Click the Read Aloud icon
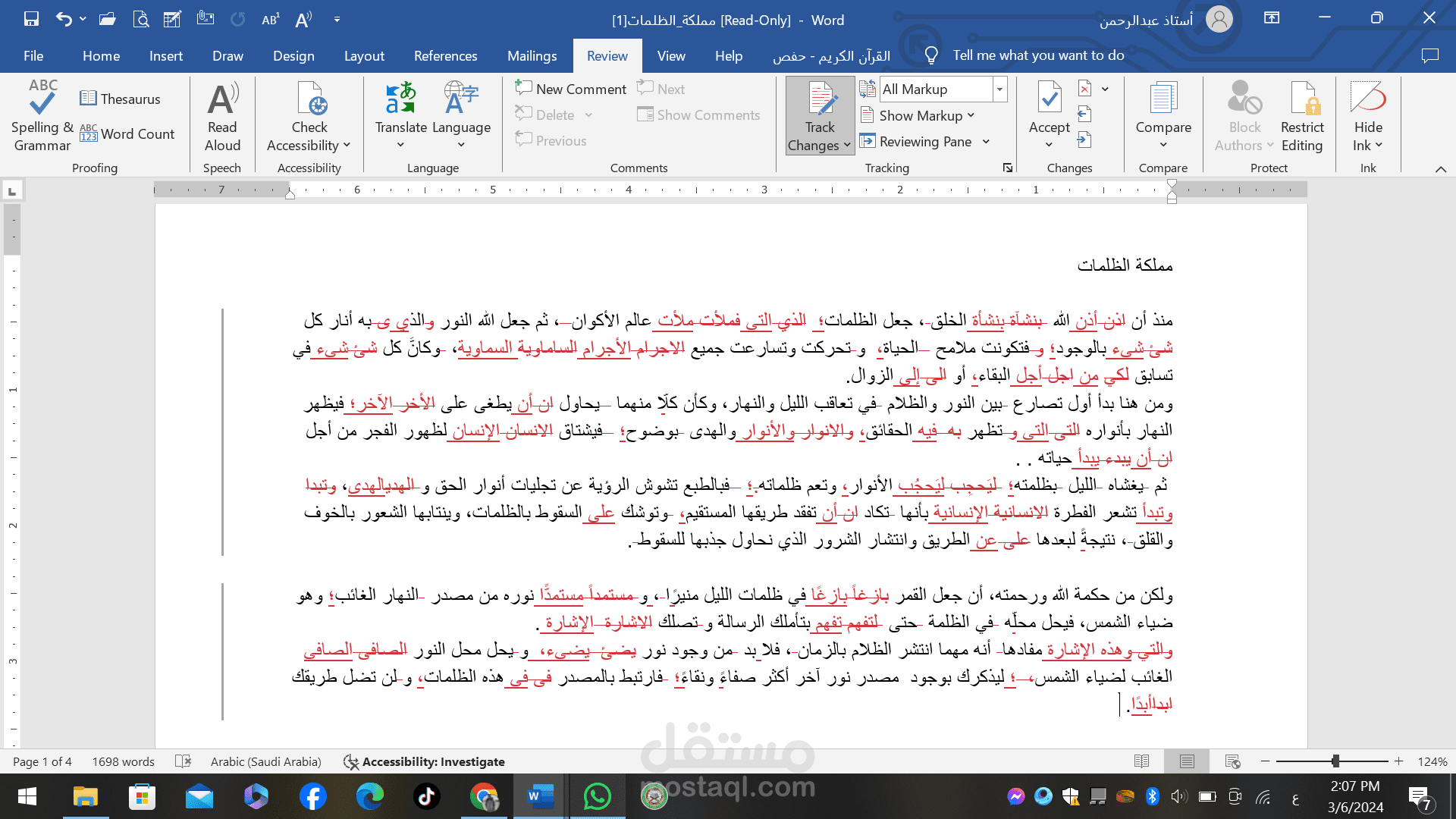Screen dimensions: 1456x819 pos(222,101)
